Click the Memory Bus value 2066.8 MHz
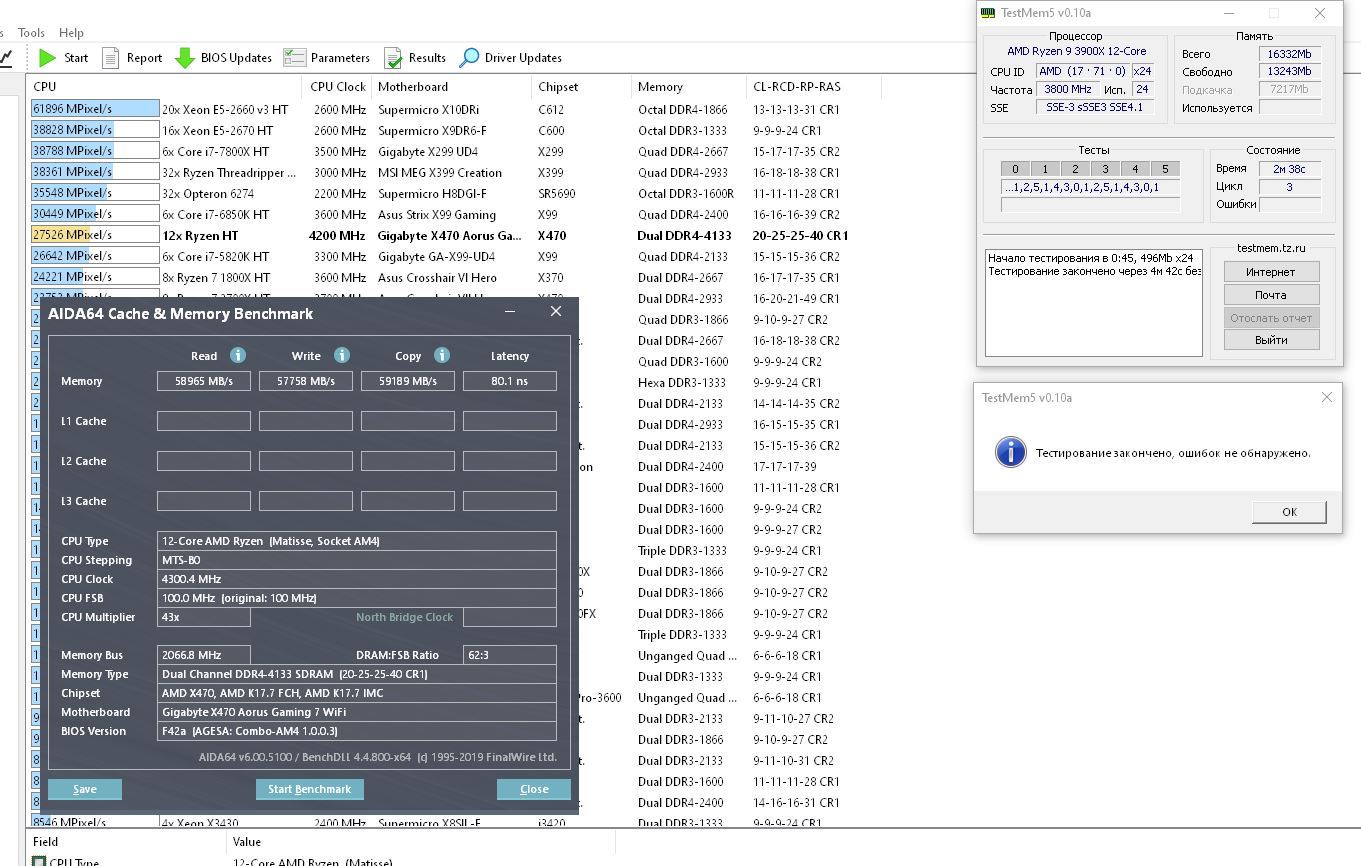Image resolution: width=1361 pixels, height=866 pixels. pos(204,655)
